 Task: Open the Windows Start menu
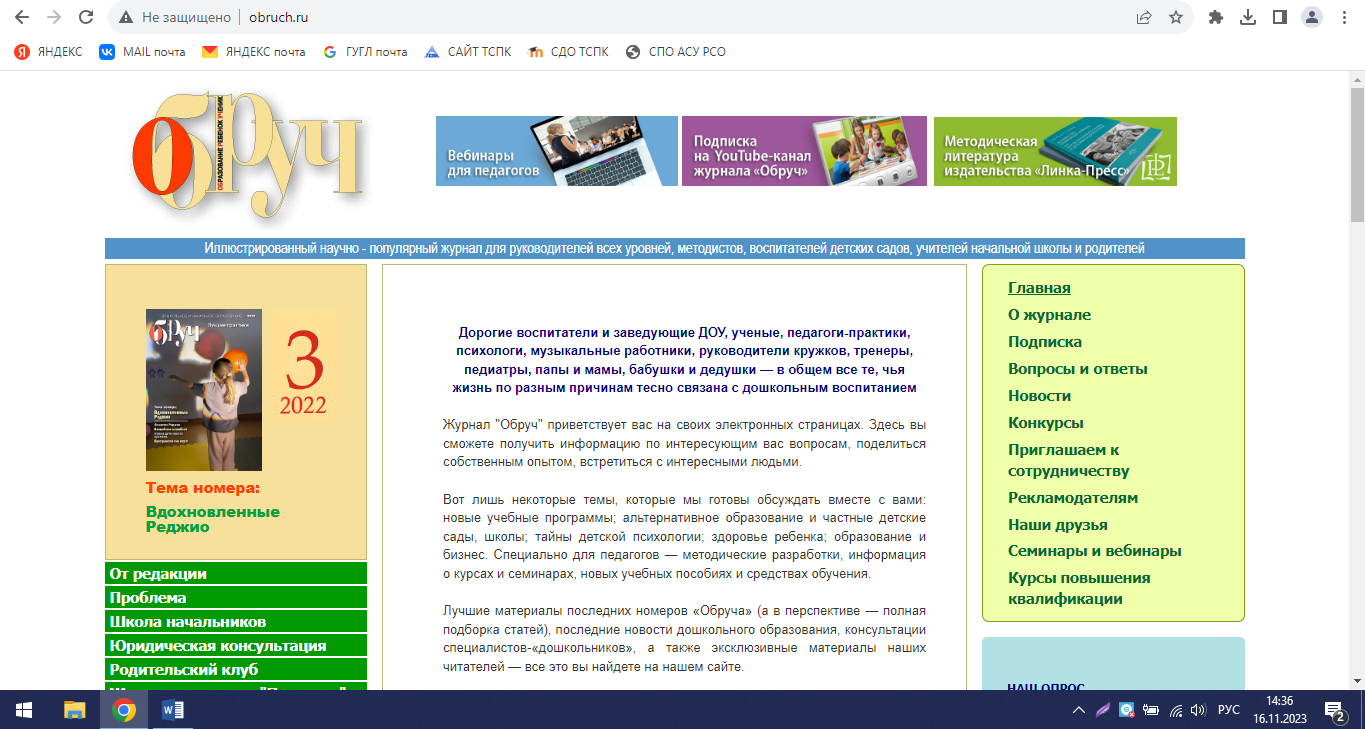(x=24, y=710)
